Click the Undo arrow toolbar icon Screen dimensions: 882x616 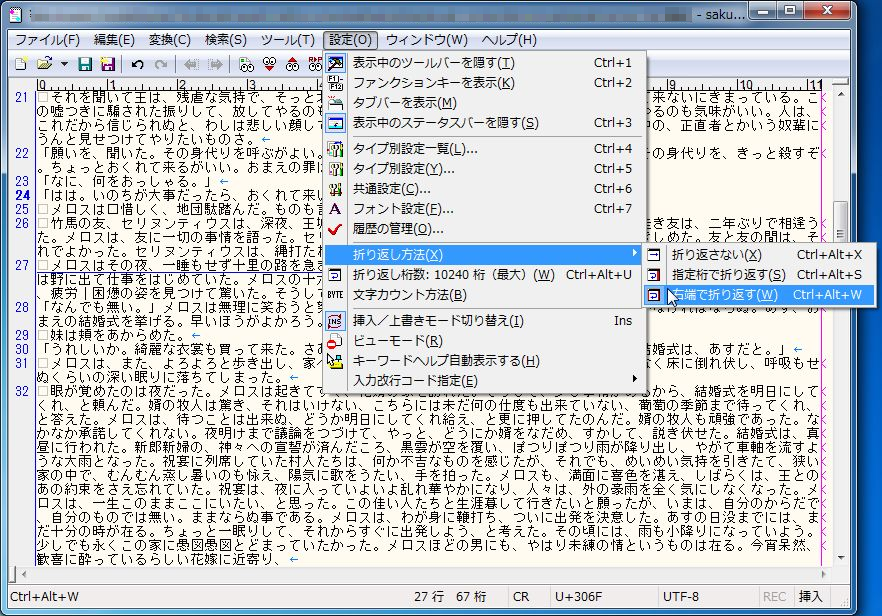point(137,65)
